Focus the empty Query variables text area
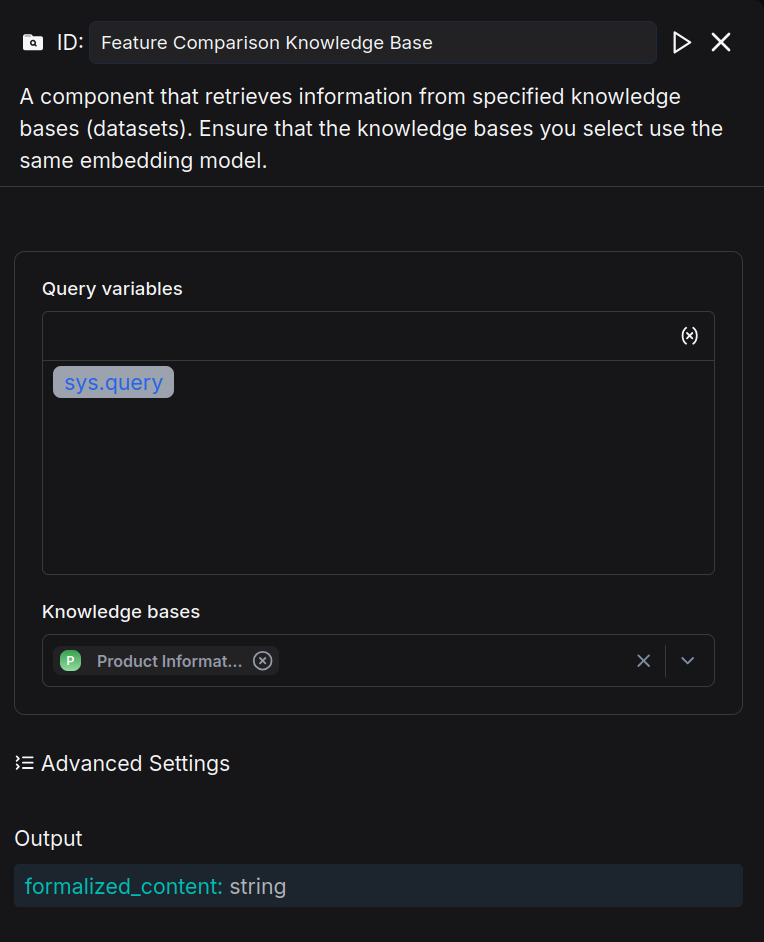The width and height of the screenshot is (764, 942). (x=378, y=480)
